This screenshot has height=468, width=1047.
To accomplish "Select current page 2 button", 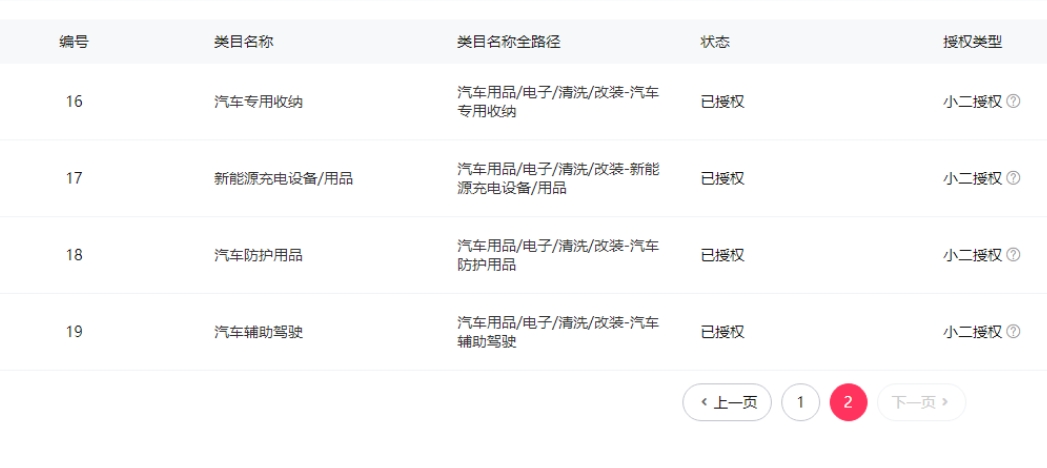I will click(x=848, y=402).
